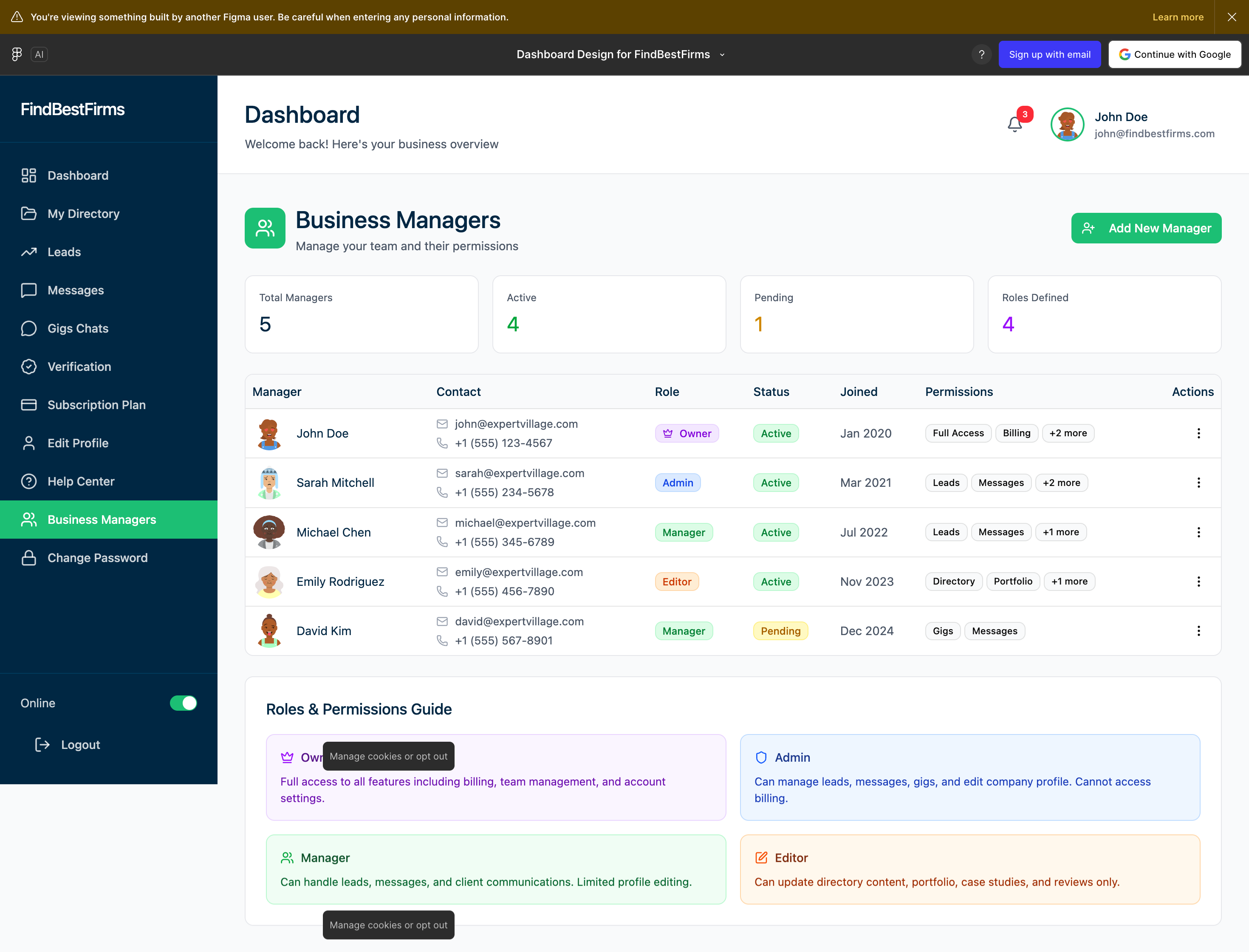1249x952 pixels.
Task: Click the Learn more link in the banner
Action: (x=1178, y=17)
